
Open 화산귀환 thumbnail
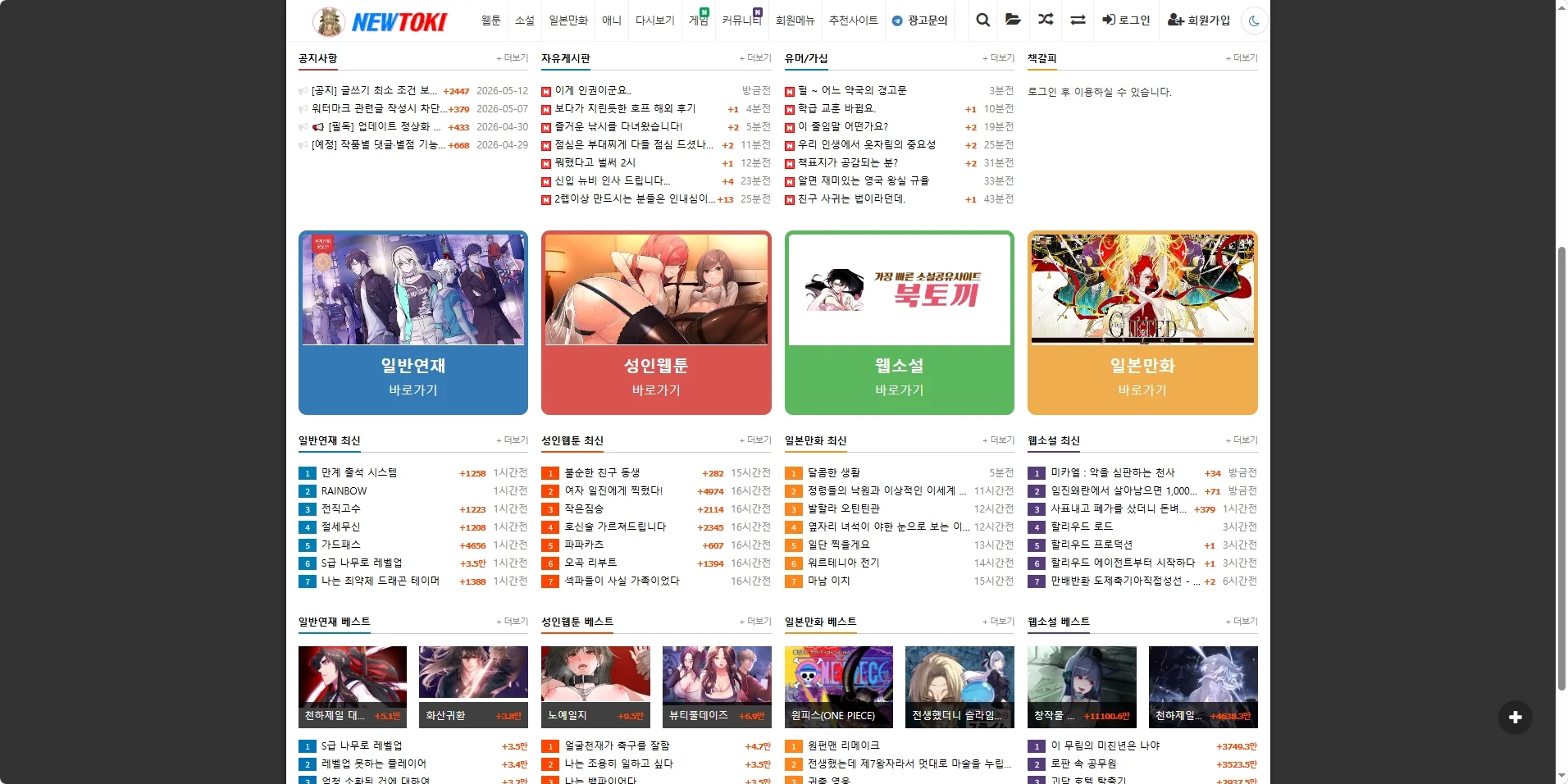tap(473, 687)
